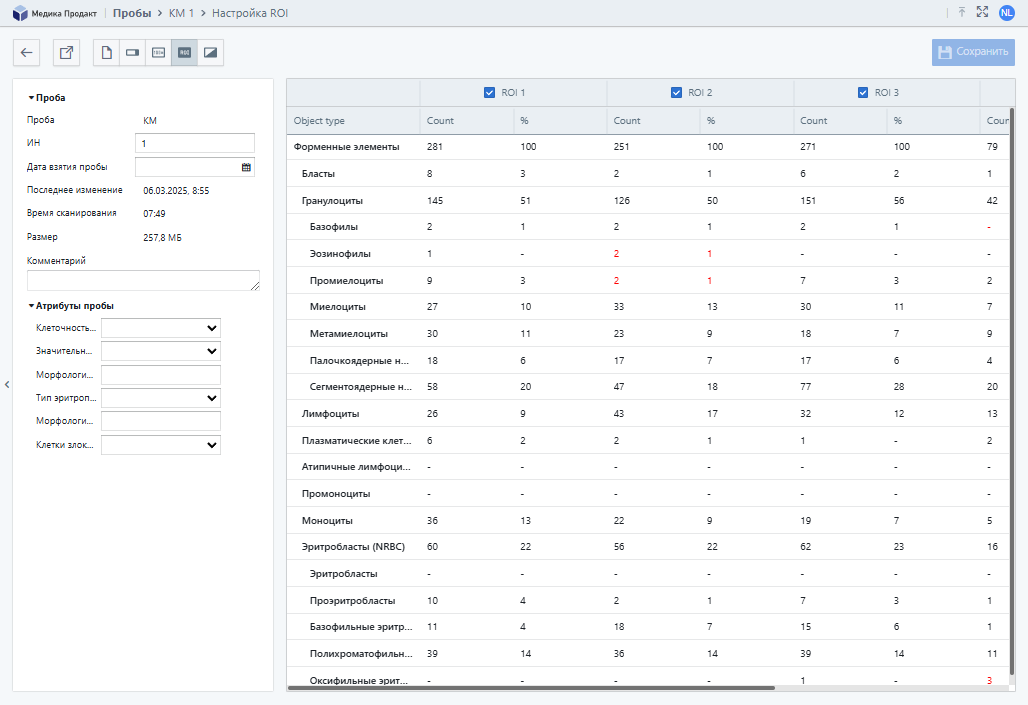Select the blank document view icon
Viewport: 1028px width, 705px height.
pos(106,52)
